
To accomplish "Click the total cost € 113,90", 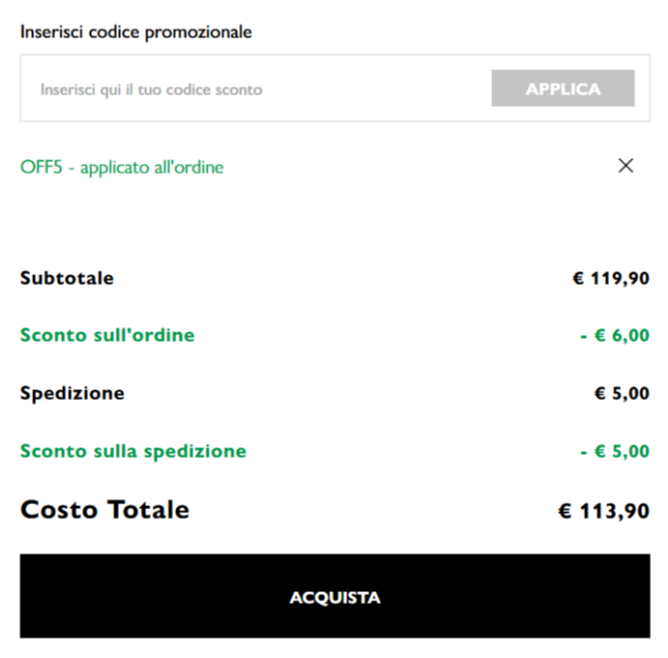I will [603, 511].
